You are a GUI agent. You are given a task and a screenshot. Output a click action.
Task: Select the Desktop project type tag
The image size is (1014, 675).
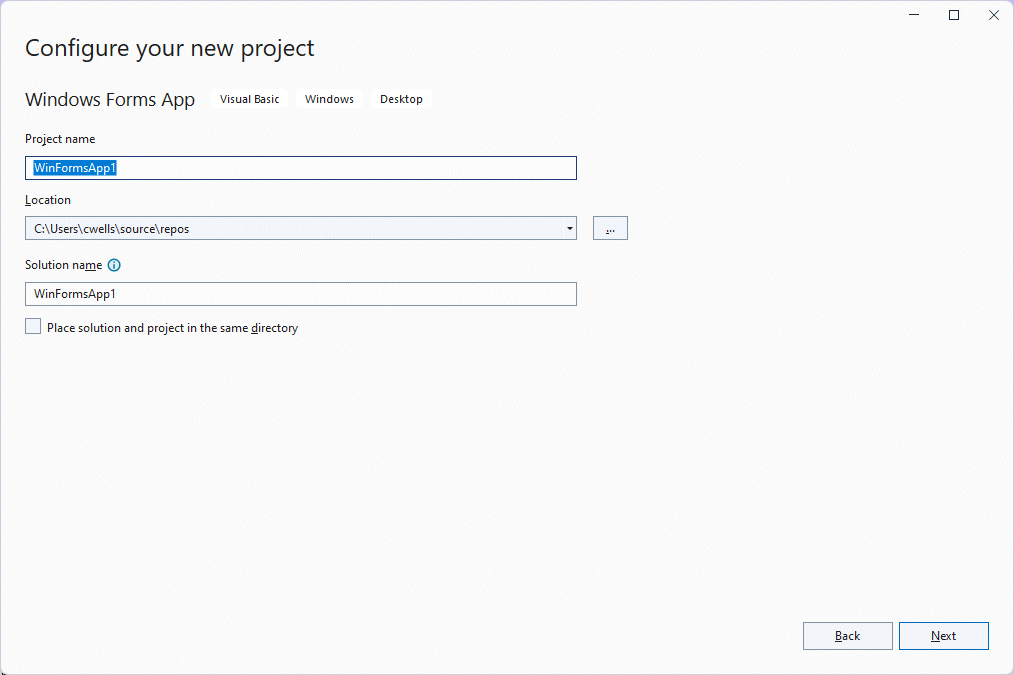point(401,99)
